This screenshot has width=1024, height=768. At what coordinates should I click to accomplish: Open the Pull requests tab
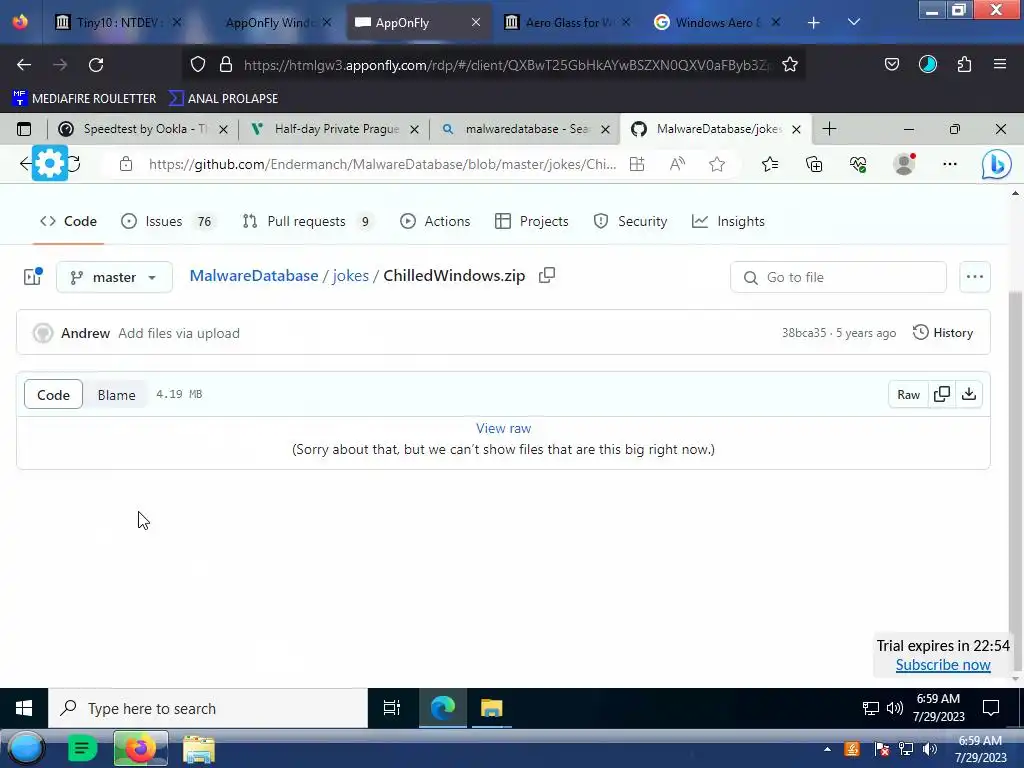click(307, 221)
